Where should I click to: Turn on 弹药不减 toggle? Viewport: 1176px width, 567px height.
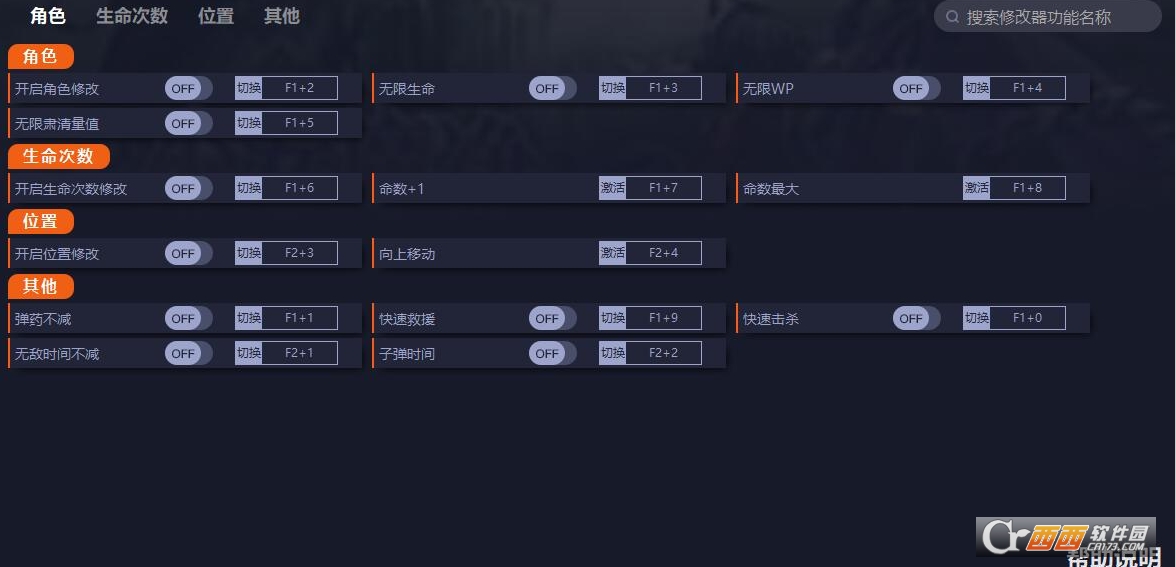click(x=189, y=318)
